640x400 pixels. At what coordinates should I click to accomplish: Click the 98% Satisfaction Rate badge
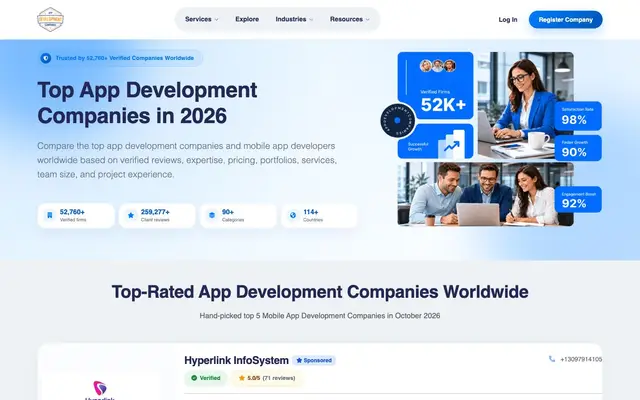(578, 116)
